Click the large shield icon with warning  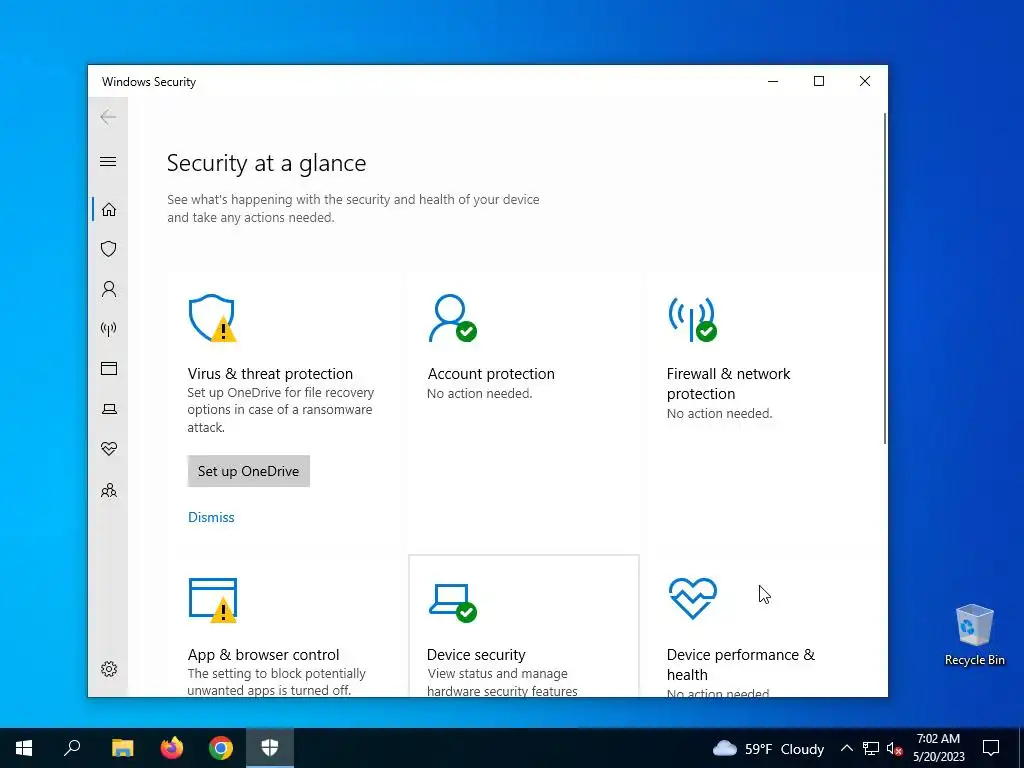212,318
